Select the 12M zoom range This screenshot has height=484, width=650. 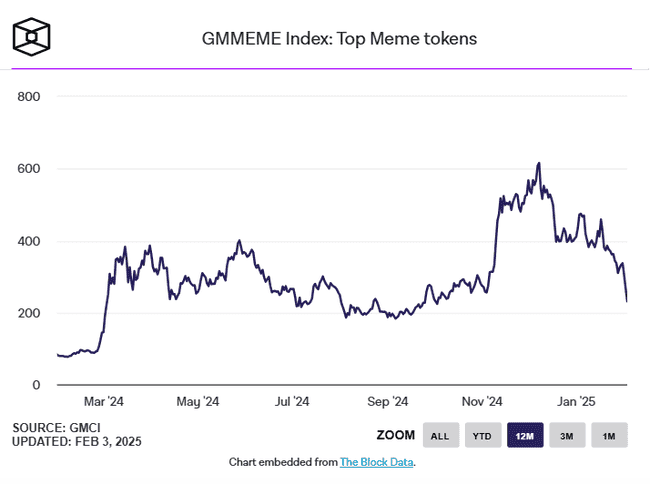click(524, 435)
